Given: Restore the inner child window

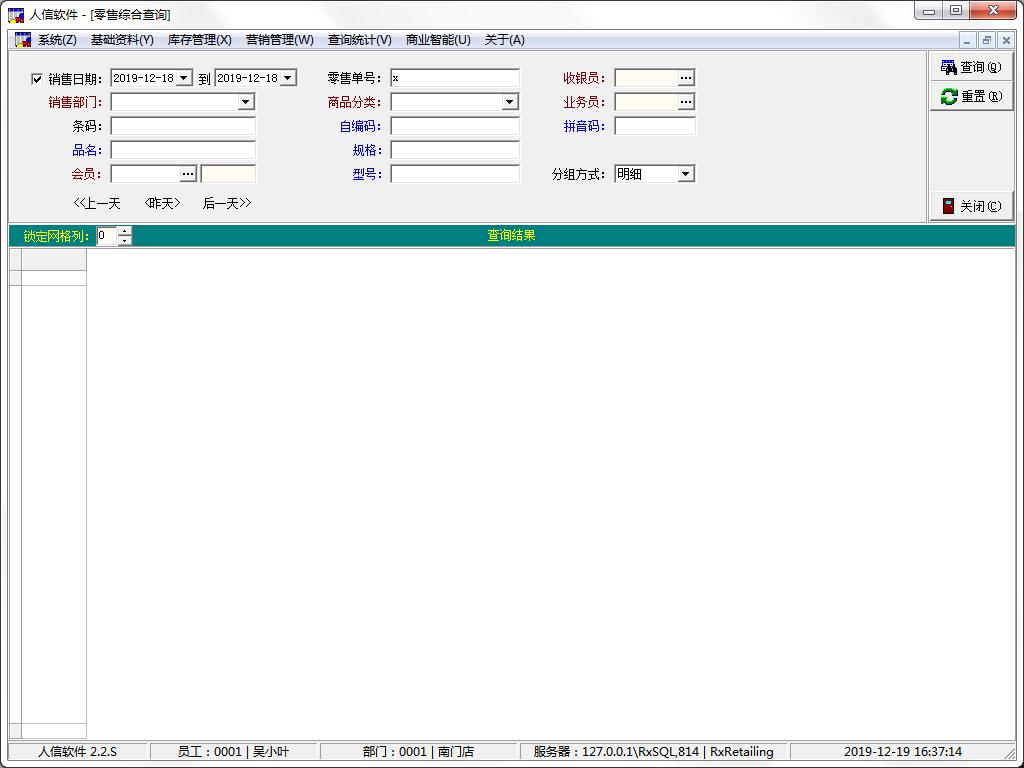Looking at the screenshot, I should tap(987, 40).
